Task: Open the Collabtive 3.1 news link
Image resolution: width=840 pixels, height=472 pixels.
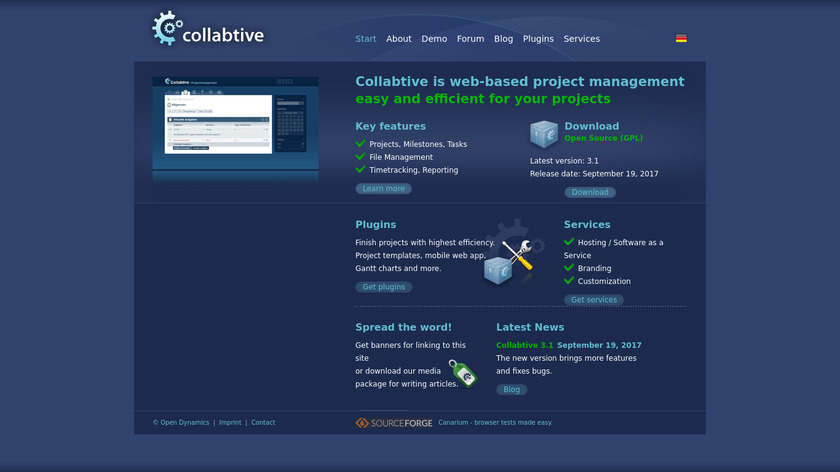Action: (524, 346)
